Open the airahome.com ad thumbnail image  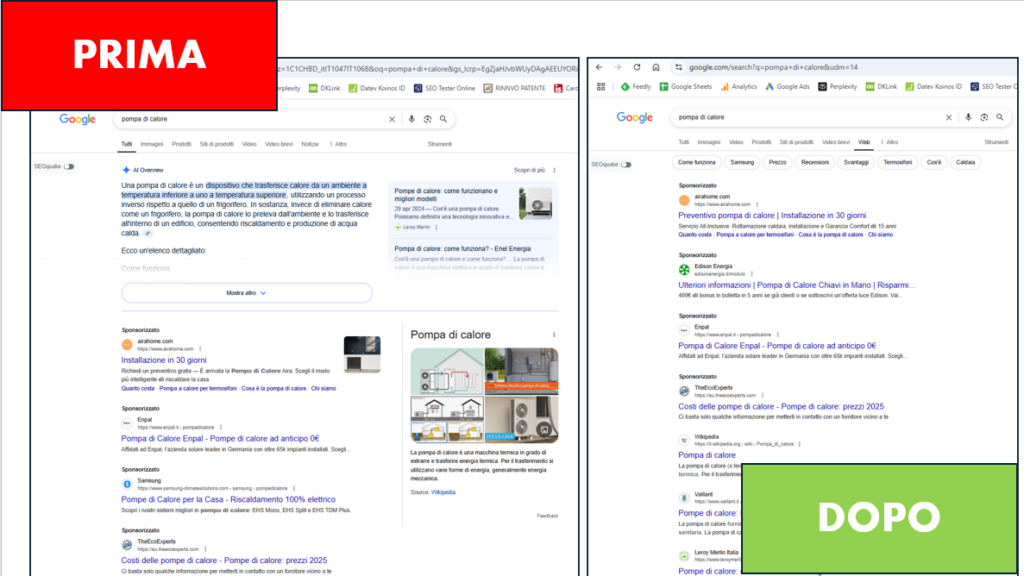click(362, 355)
